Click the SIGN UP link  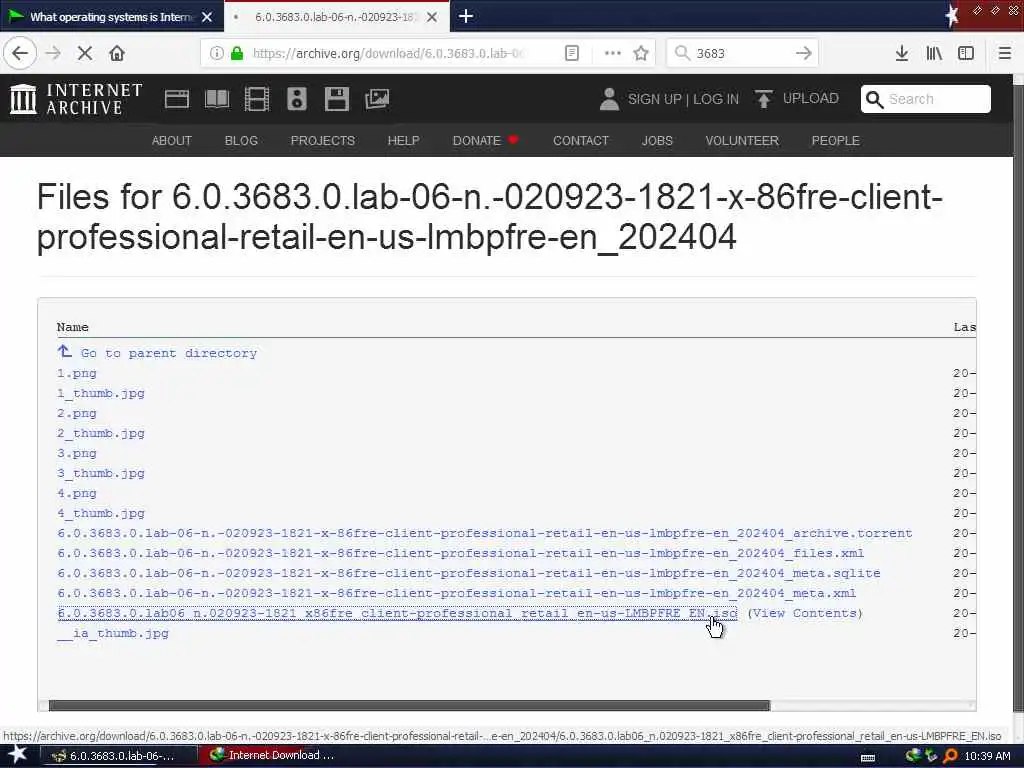tap(654, 99)
